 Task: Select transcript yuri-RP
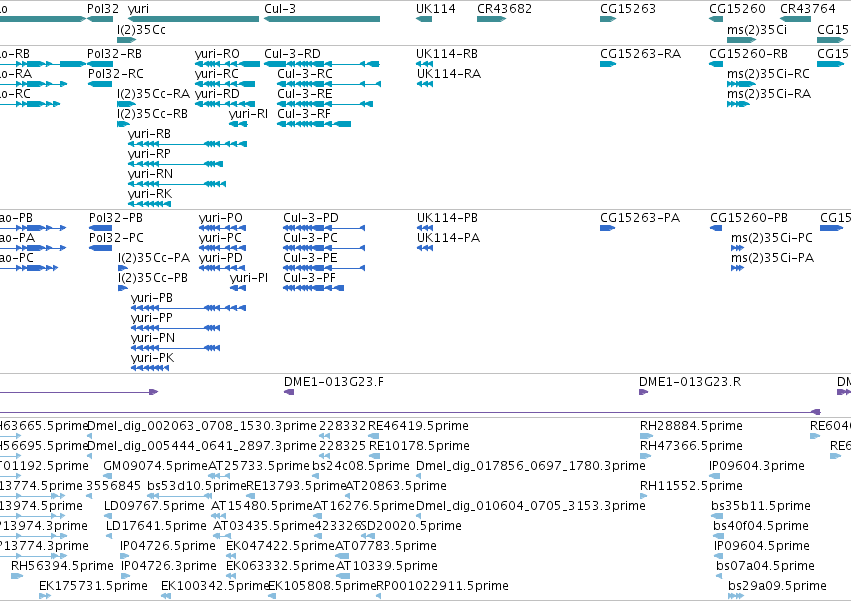point(175,164)
